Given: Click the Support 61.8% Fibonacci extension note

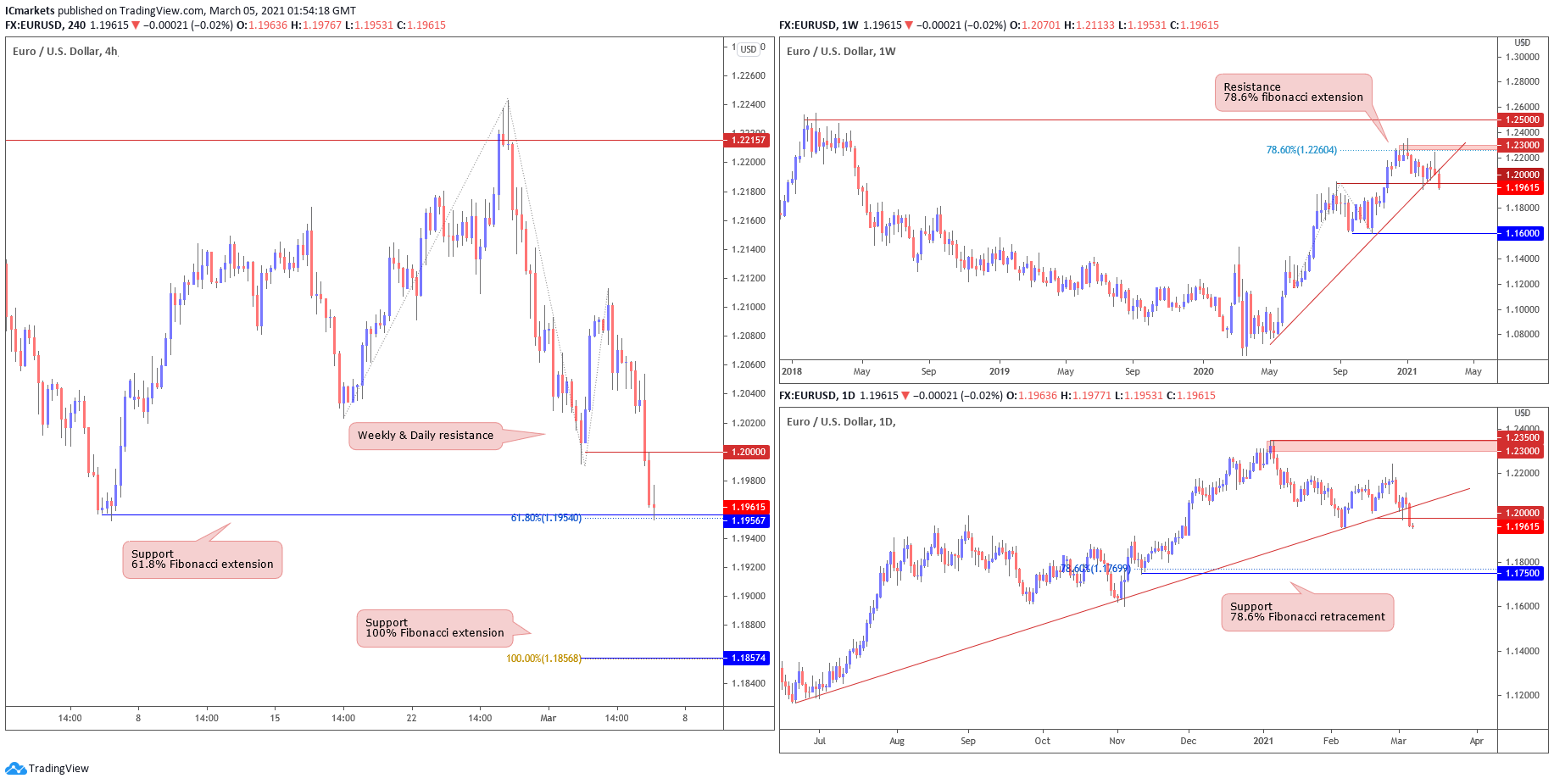Looking at the screenshot, I should click(203, 559).
